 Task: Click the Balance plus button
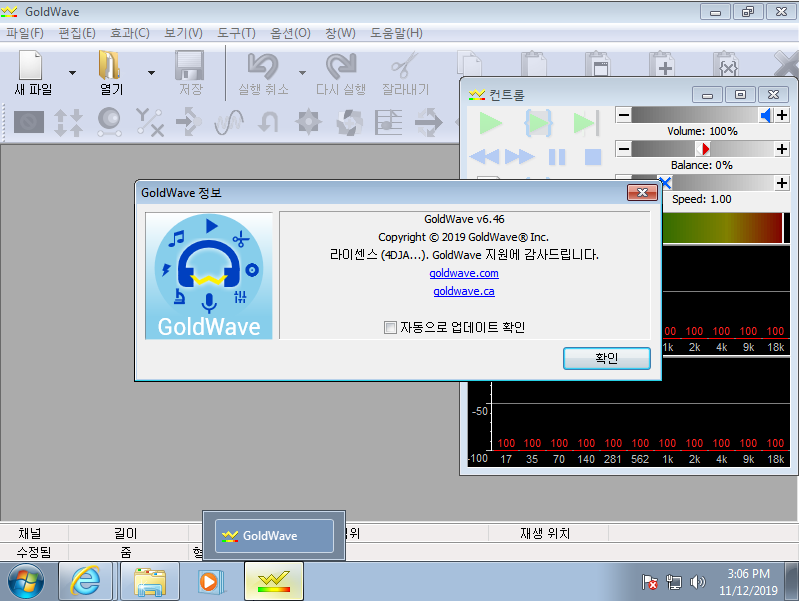coord(782,149)
